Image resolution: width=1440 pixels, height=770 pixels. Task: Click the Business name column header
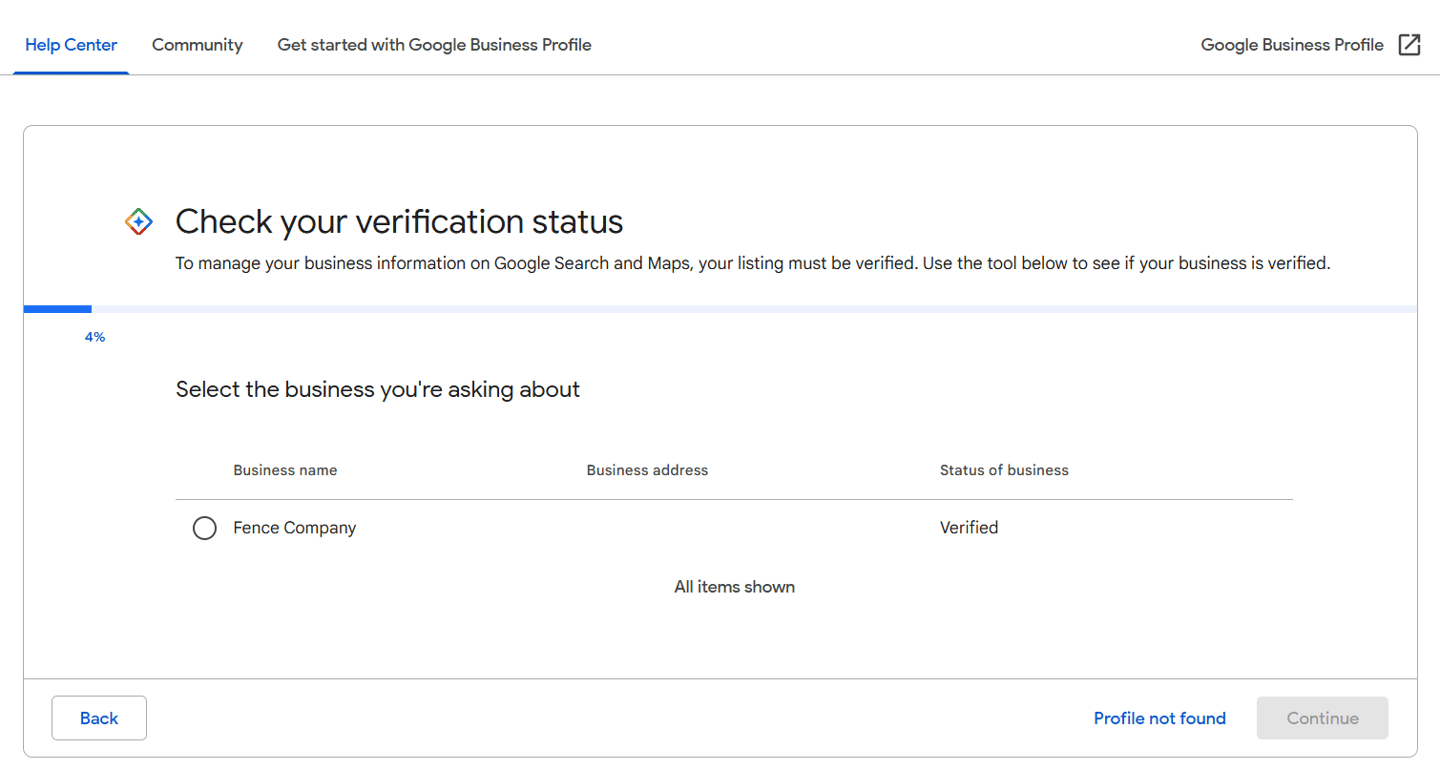[285, 470]
